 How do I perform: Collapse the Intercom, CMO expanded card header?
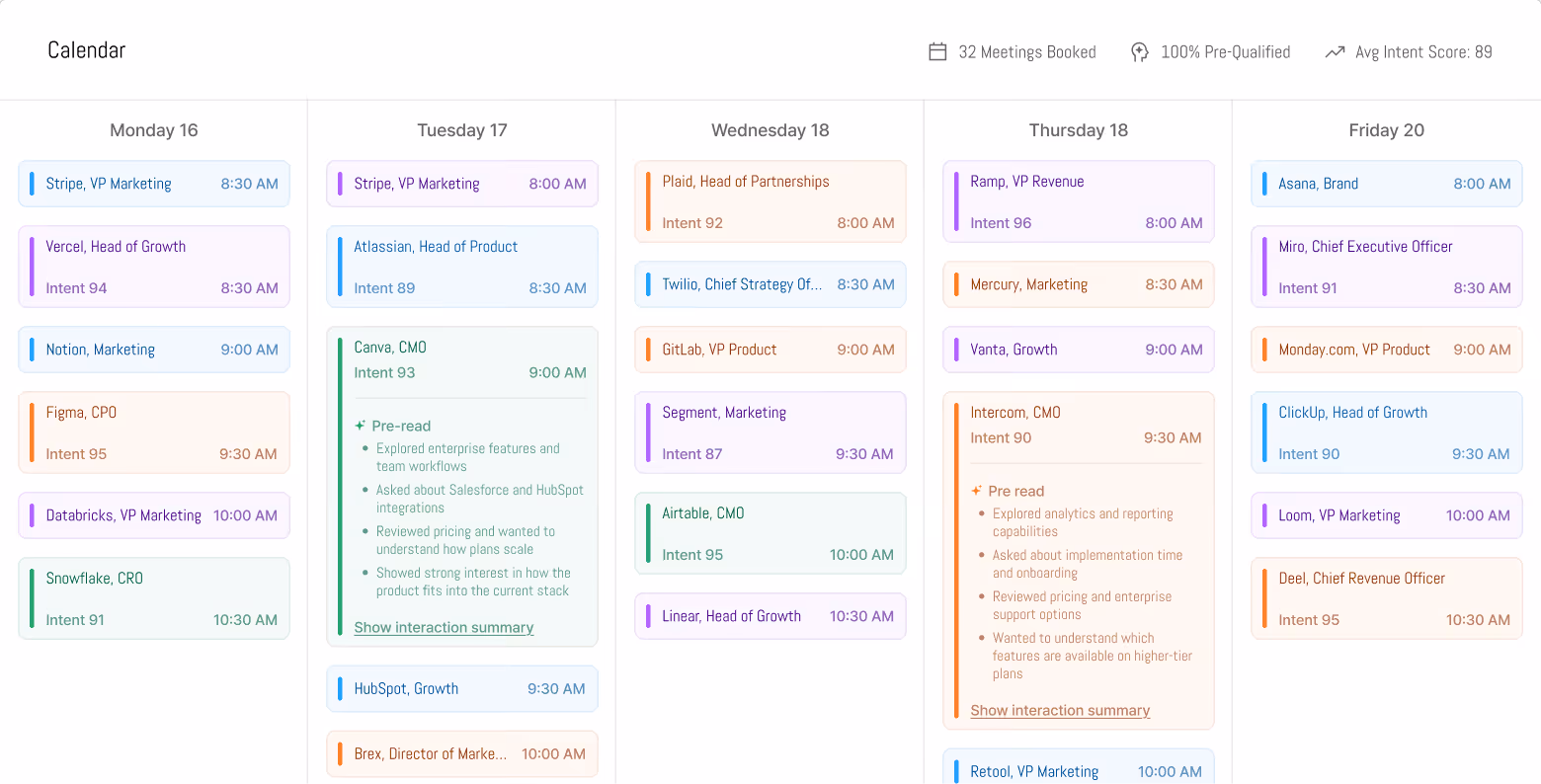(x=1087, y=425)
